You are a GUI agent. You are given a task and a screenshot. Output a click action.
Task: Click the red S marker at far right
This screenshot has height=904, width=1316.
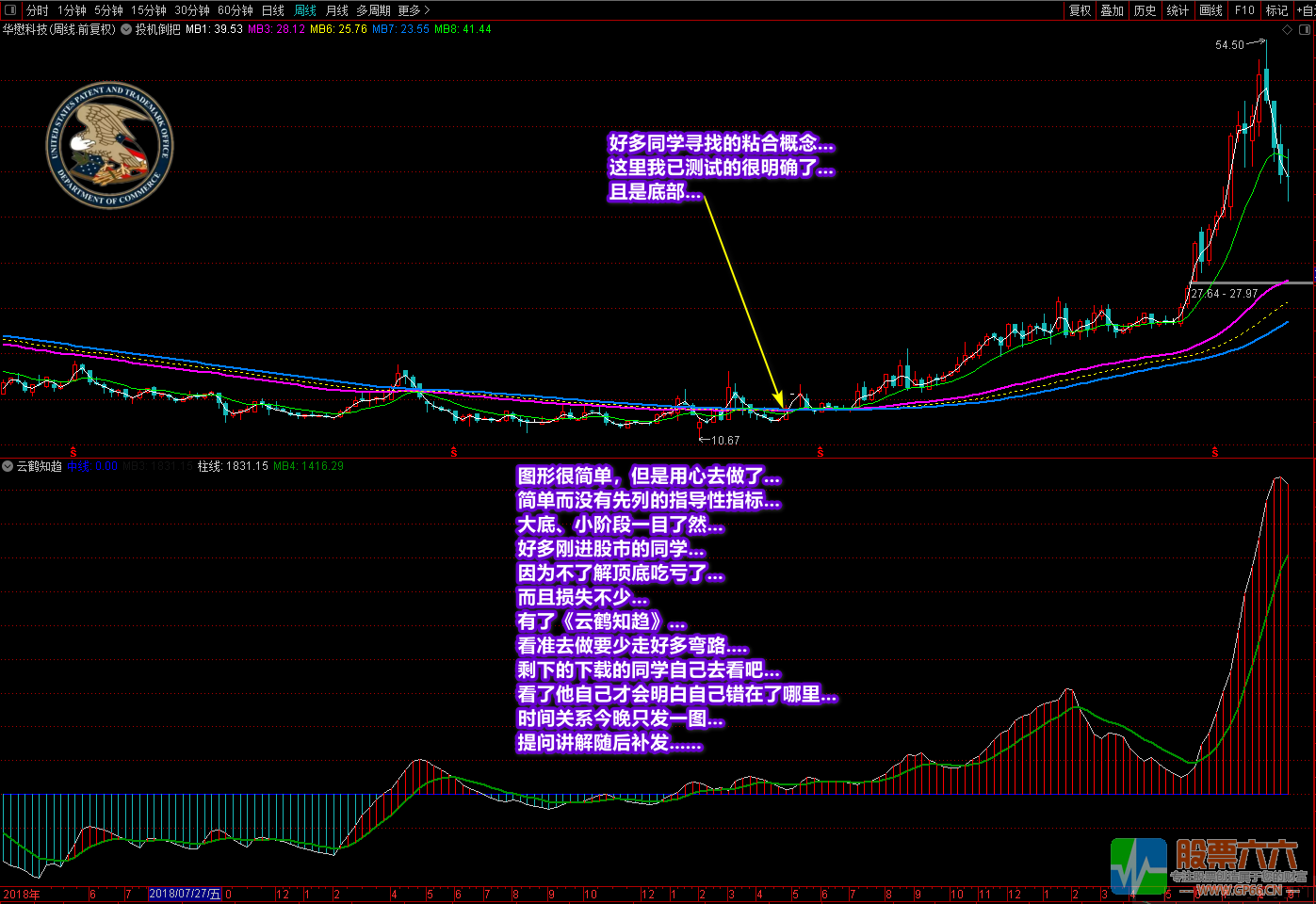(1215, 452)
